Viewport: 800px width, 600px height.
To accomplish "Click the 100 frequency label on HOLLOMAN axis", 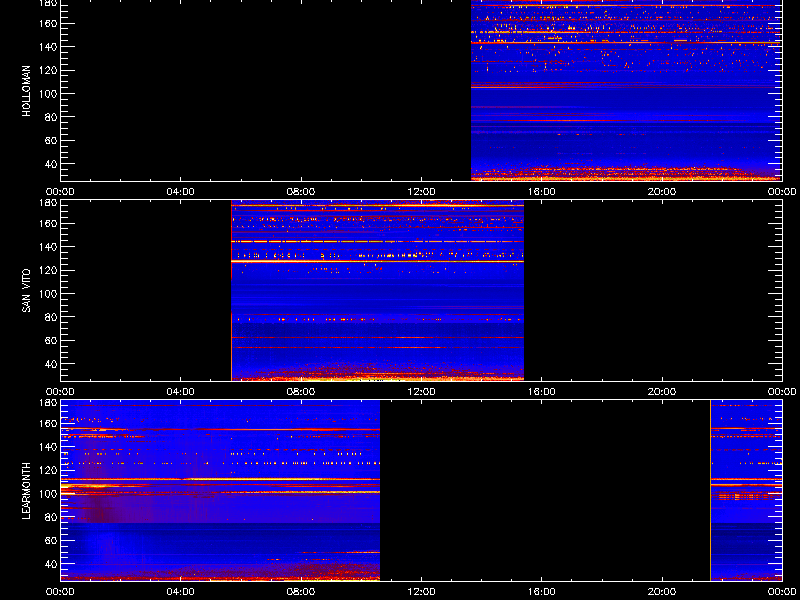I will [x=48, y=94].
